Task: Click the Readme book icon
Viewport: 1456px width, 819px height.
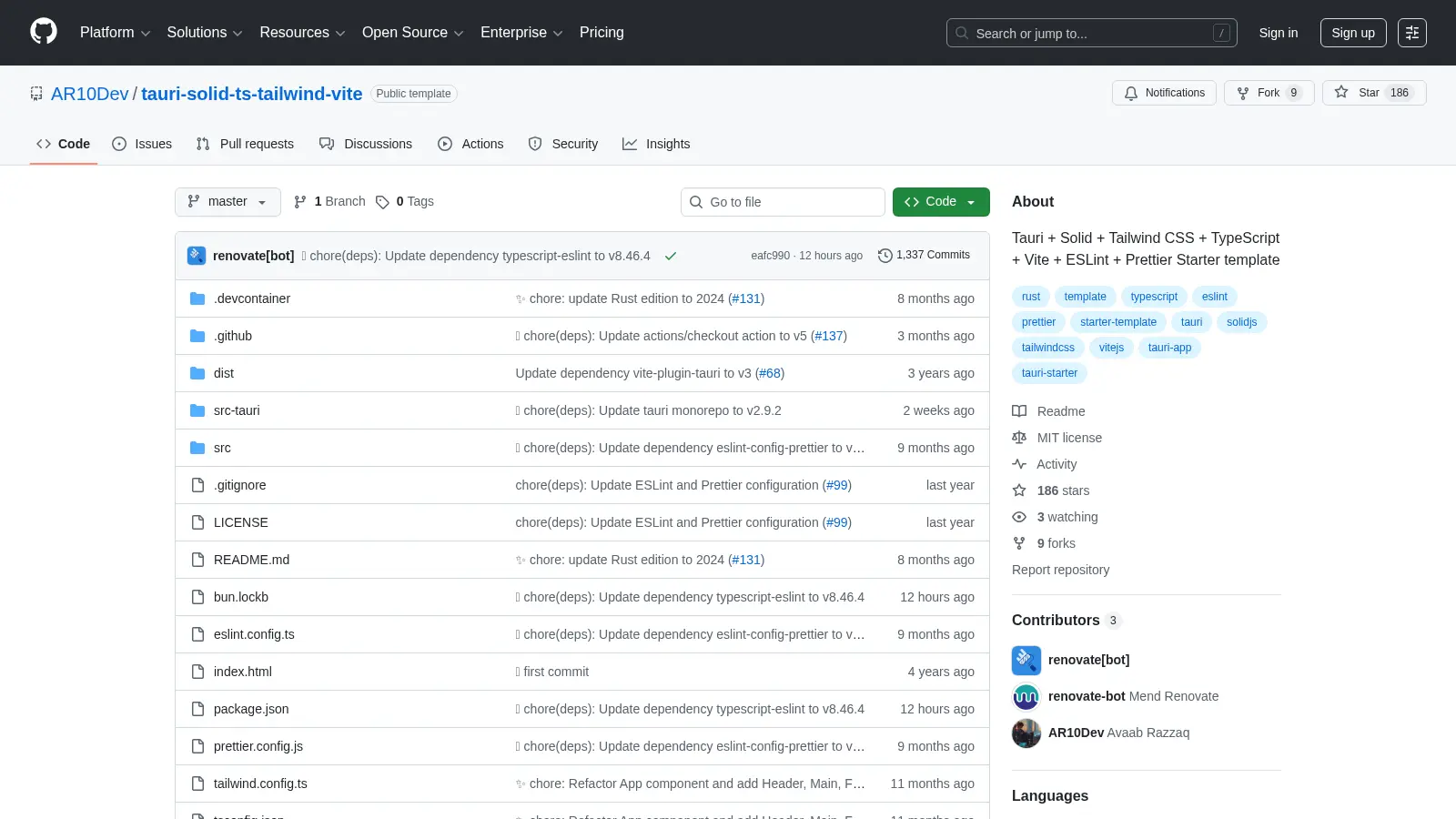Action: click(x=1019, y=411)
